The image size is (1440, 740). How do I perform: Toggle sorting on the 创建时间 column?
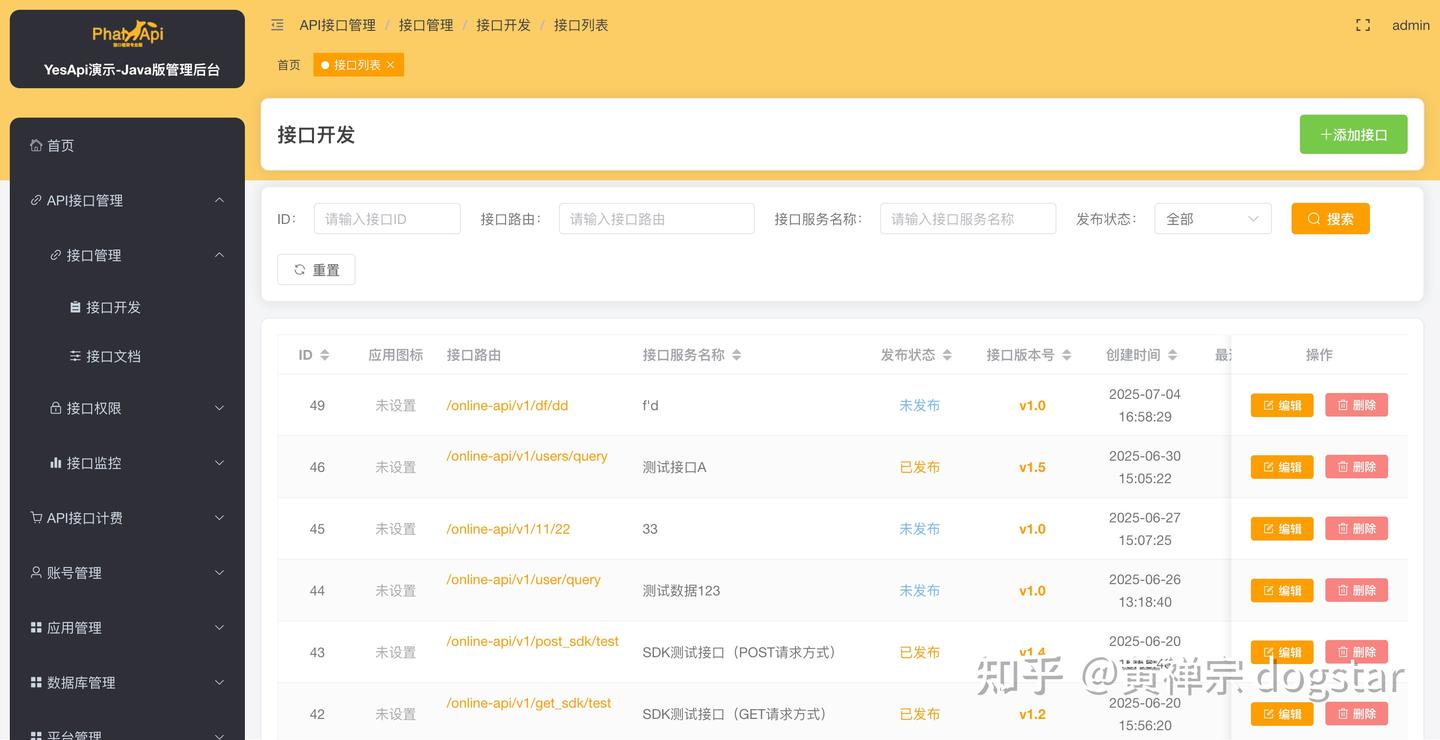click(x=1172, y=354)
